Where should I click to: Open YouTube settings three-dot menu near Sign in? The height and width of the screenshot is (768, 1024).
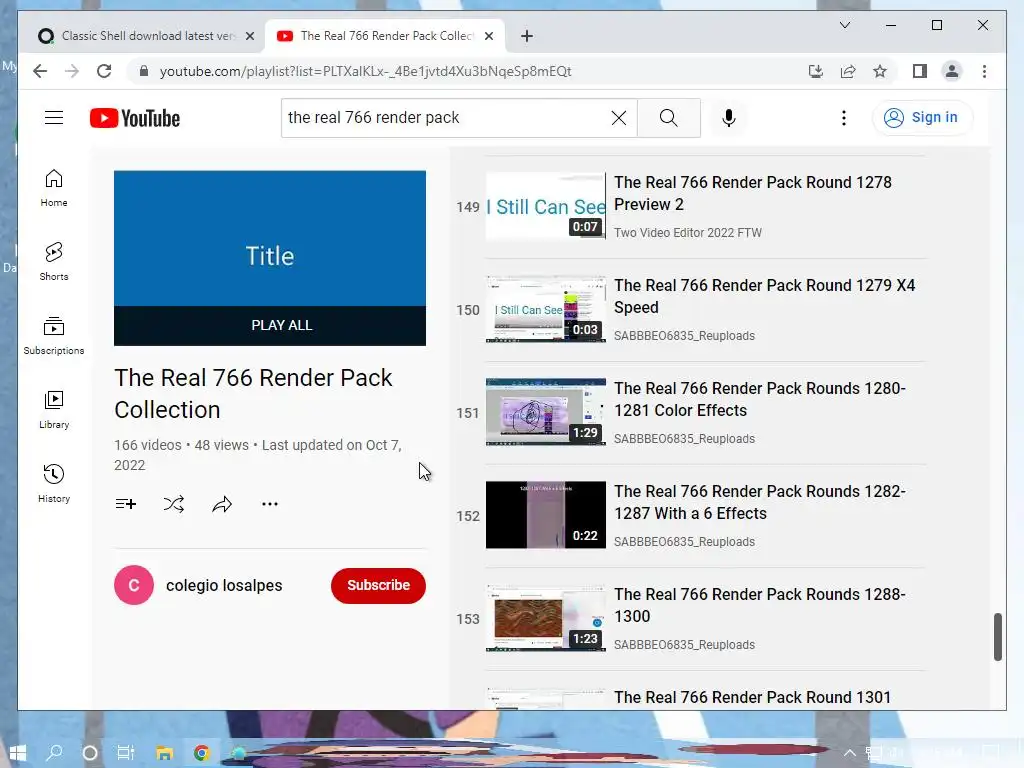pyautogui.click(x=844, y=118)
